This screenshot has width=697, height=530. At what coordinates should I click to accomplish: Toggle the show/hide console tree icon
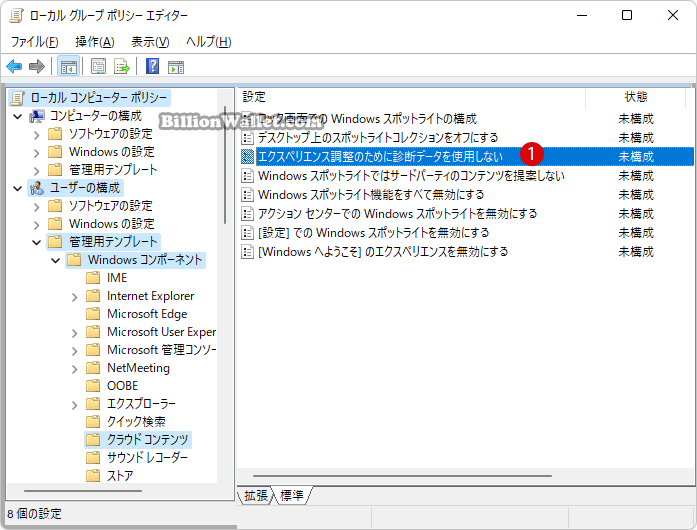[68, 67]
